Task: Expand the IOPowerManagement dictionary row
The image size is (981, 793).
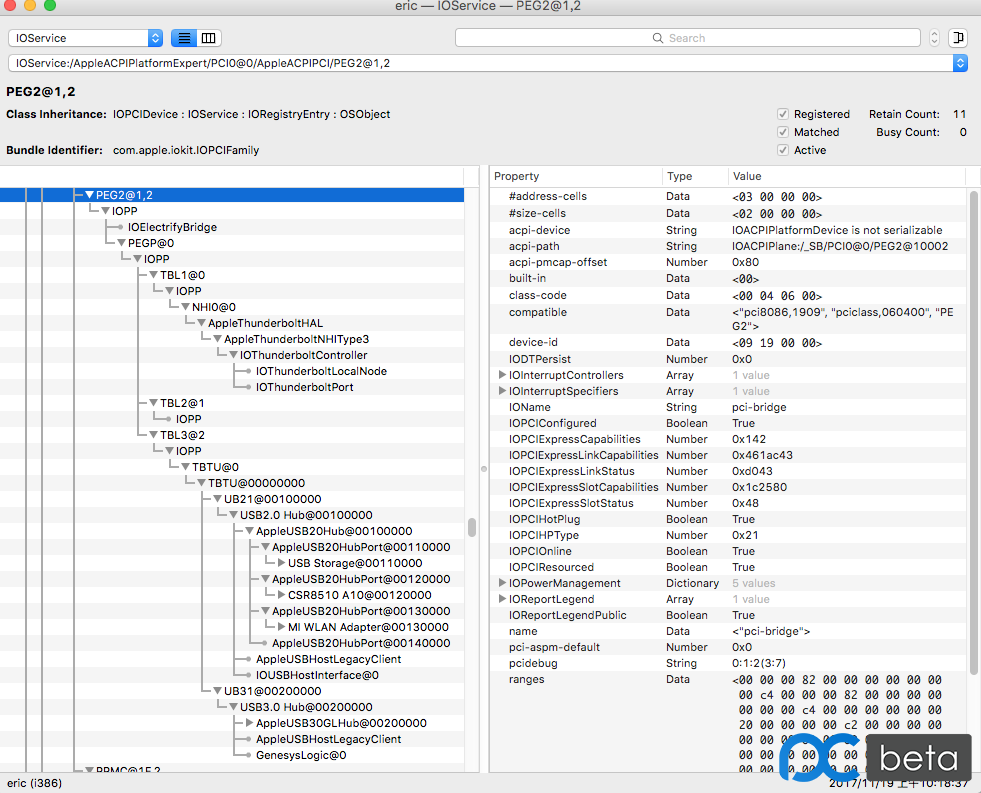Action: click(502, 583)
